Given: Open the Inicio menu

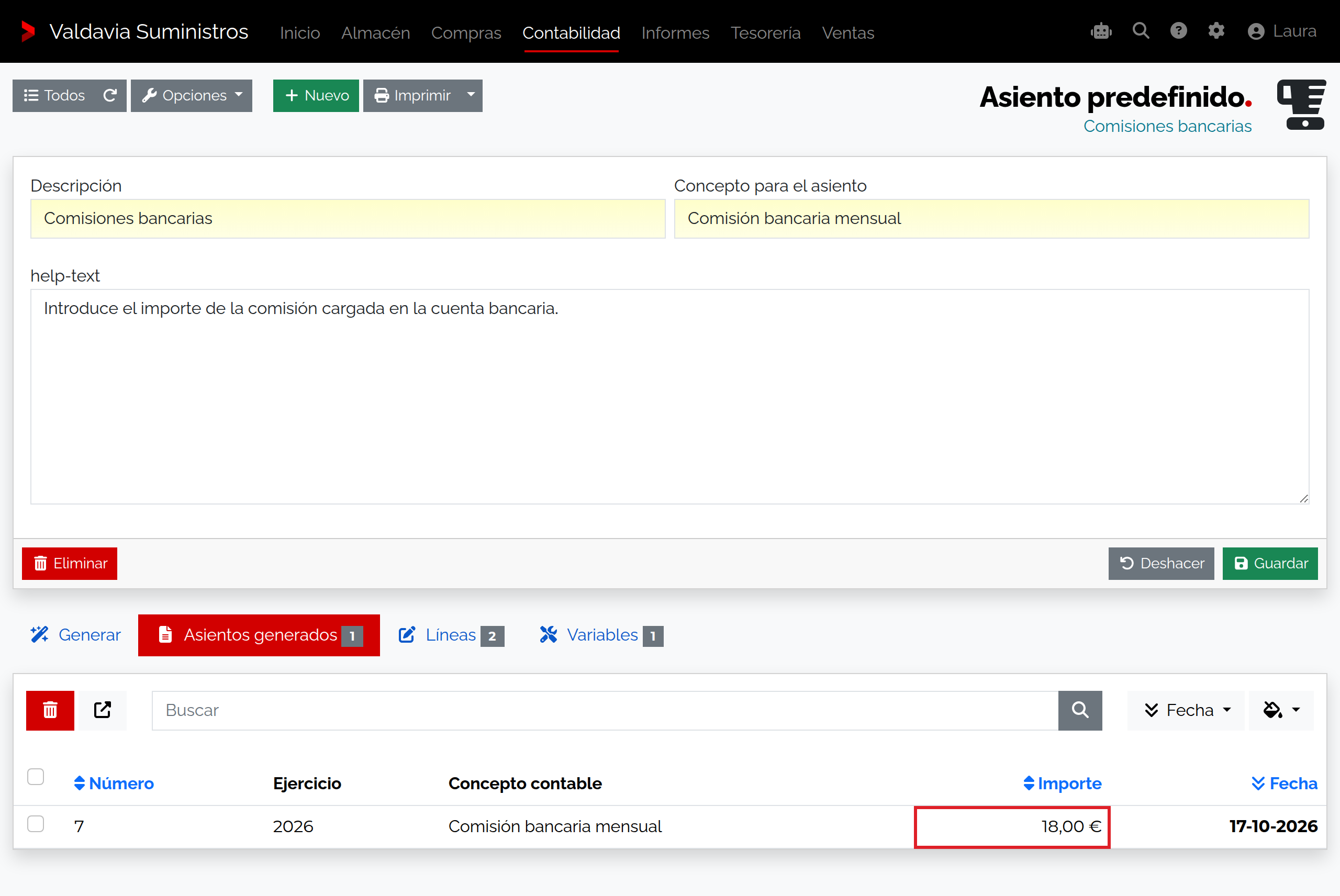Looking at the screenshot, I should click(300, 32).
